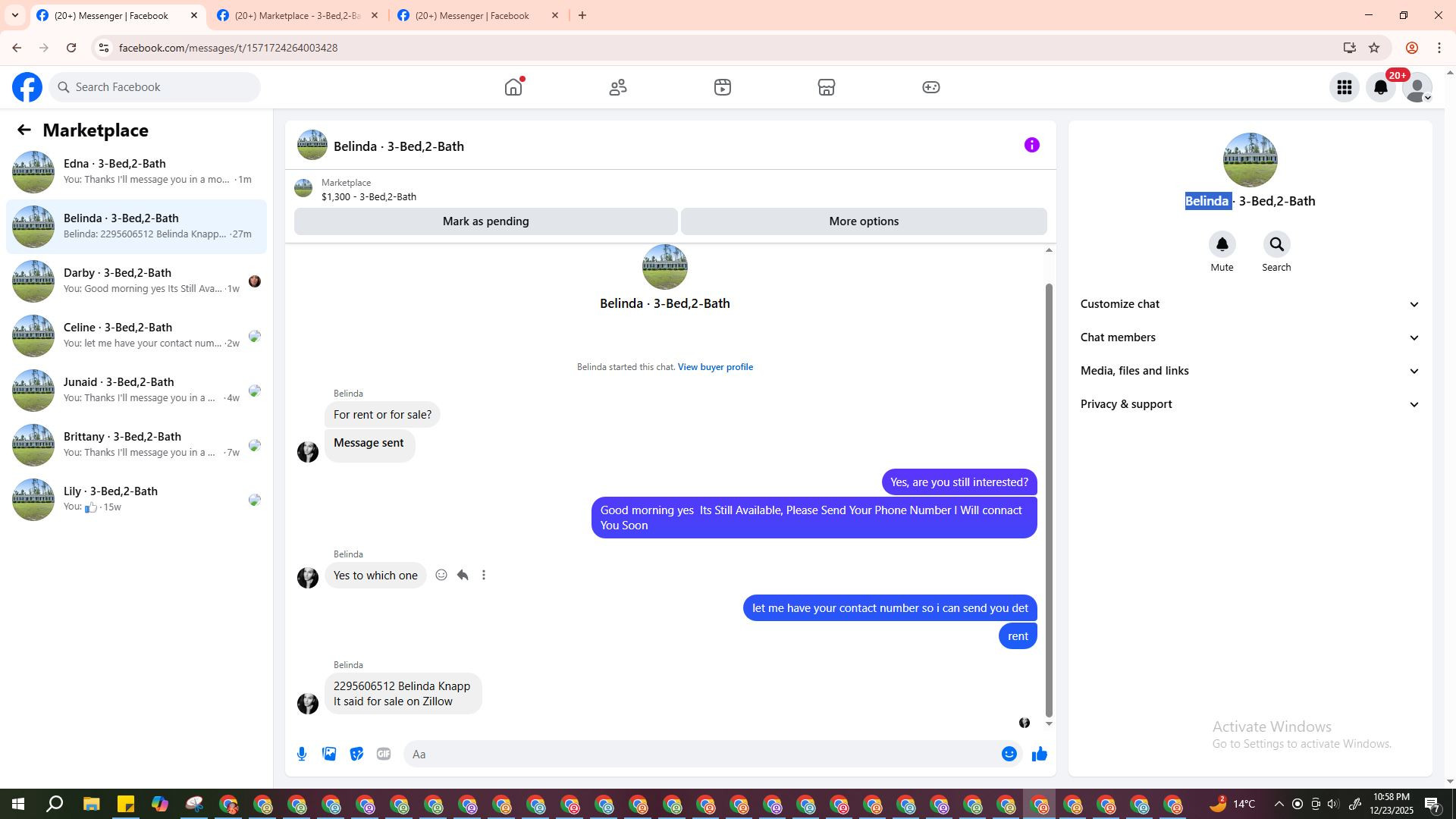This screenshot has height=819, width=1456.
Task: Open the Edna 3-Bed,2-Bath conversation
Action: (x=136, y=171)
